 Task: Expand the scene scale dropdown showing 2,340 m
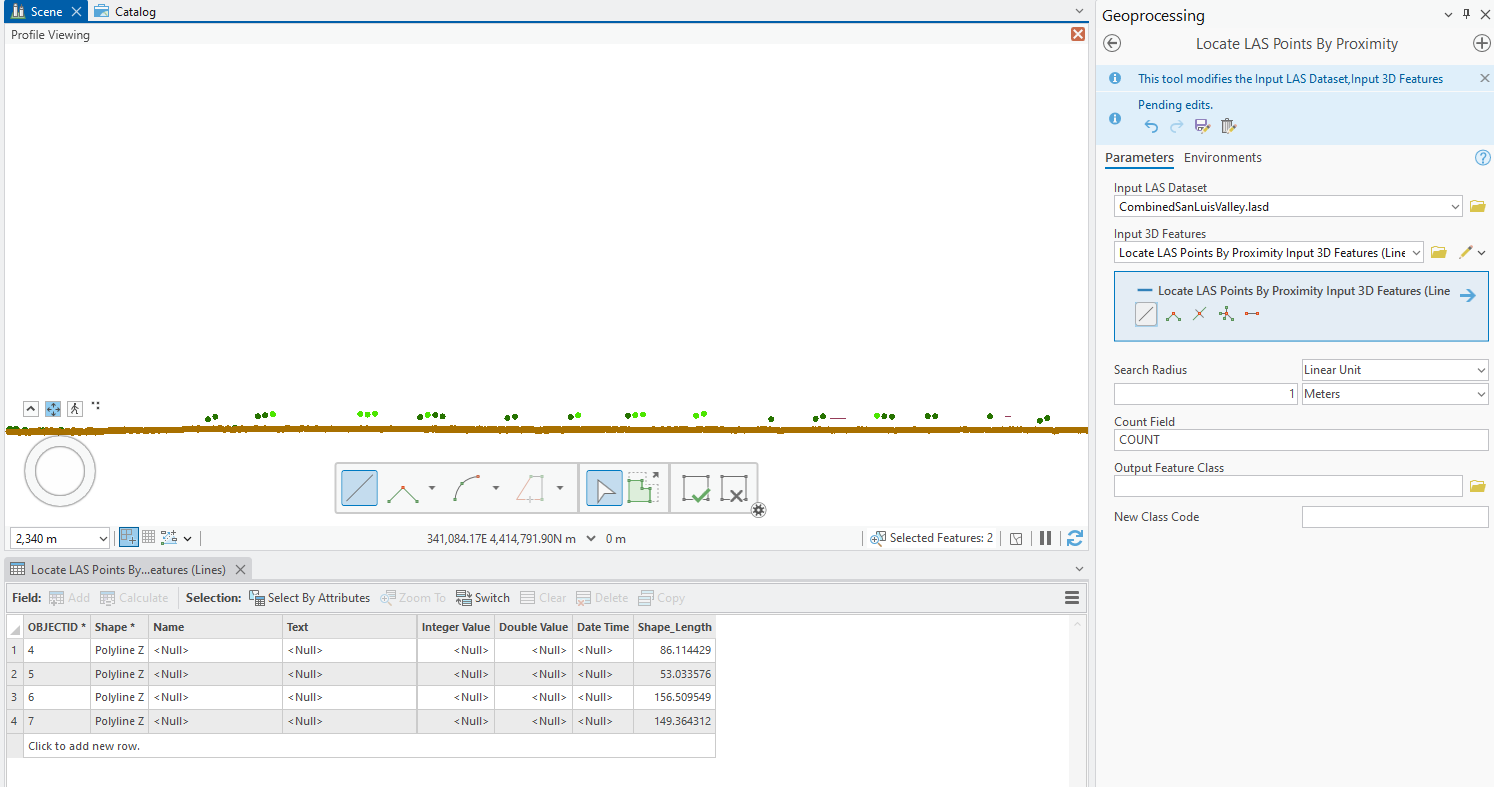(x=103, y=539)
